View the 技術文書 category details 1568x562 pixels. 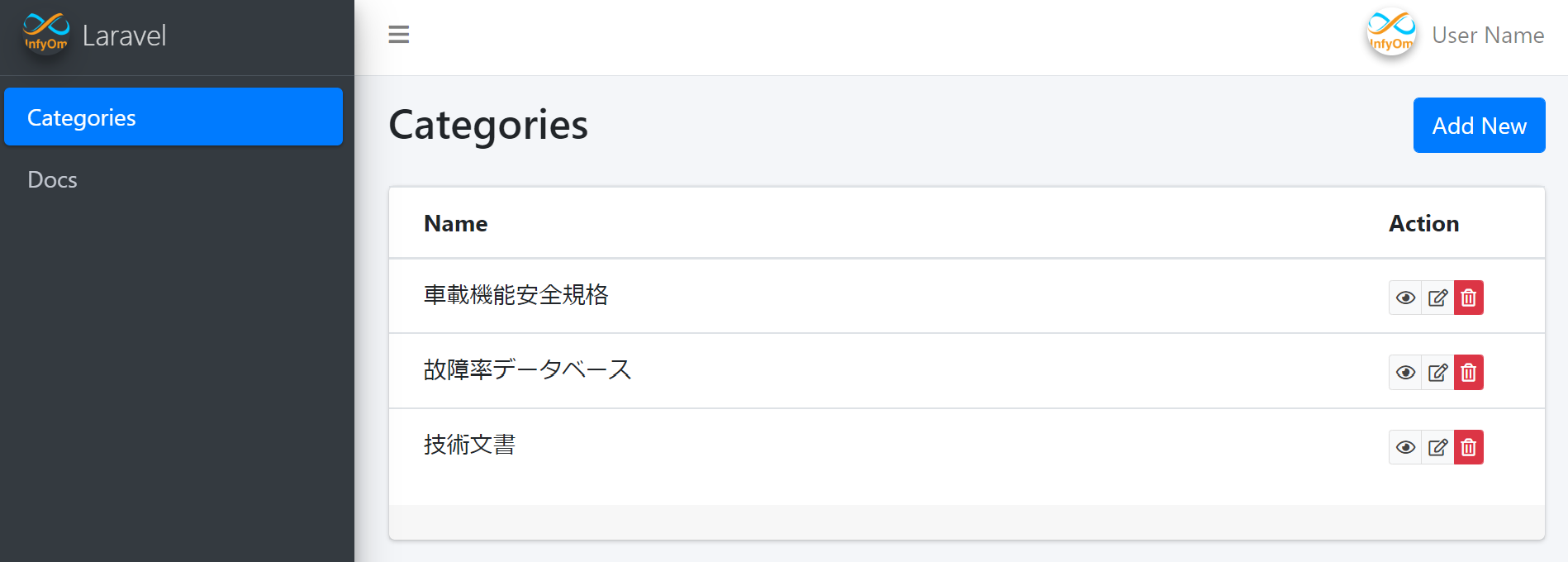[1405, 446]
